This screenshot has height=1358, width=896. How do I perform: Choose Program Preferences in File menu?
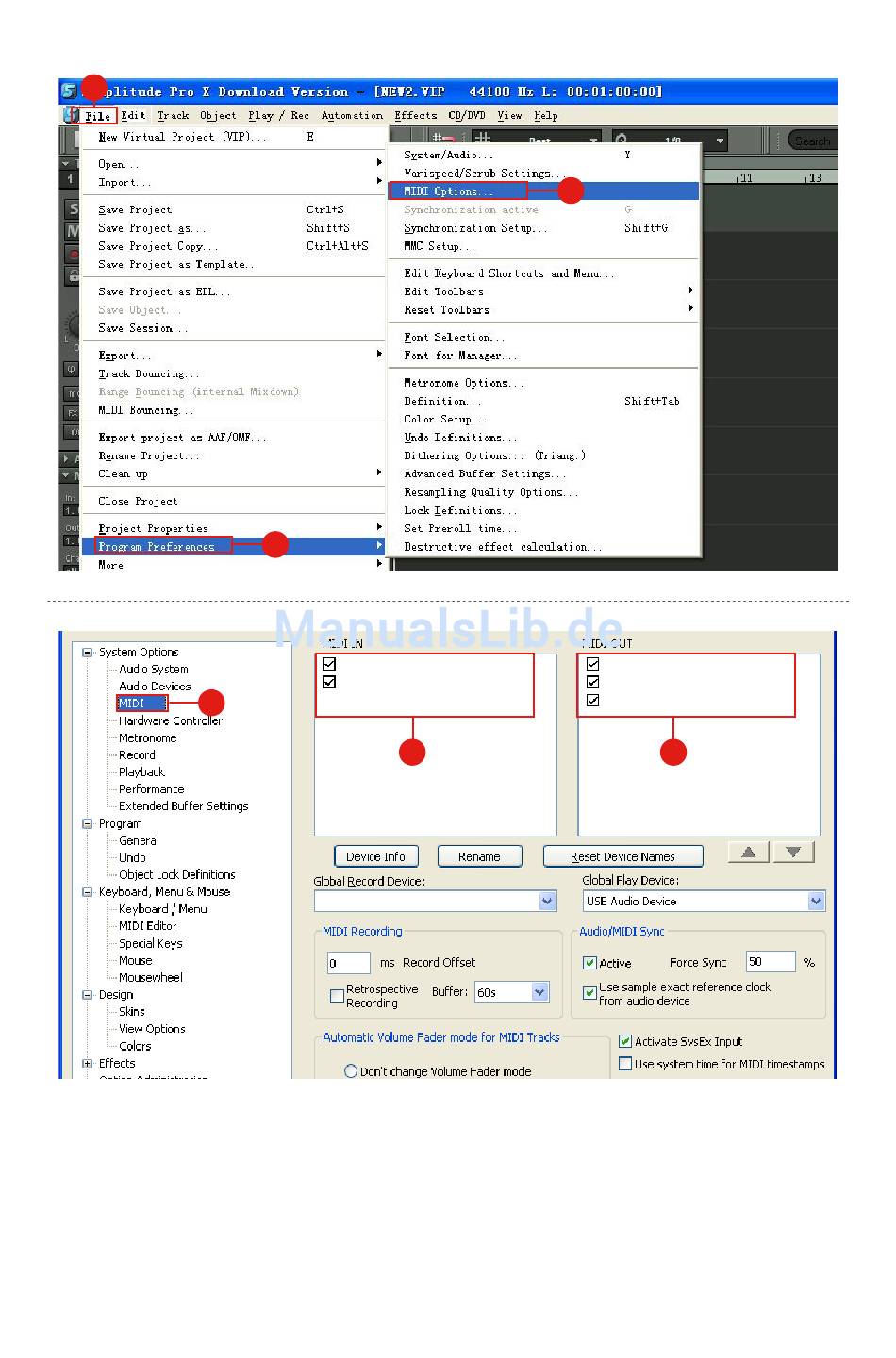157,547
